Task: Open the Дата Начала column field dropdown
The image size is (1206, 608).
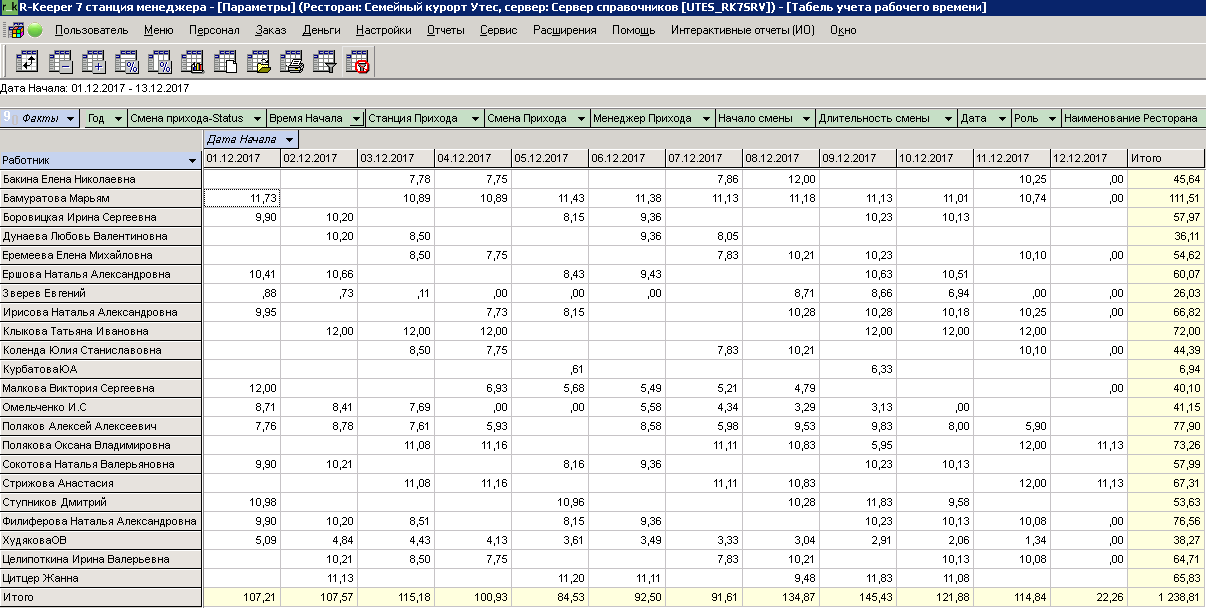Action: (x=288, y=139)
